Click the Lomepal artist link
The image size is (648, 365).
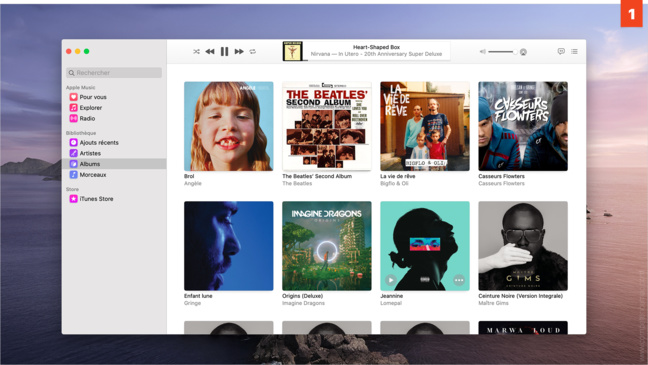click(x=391, y=303)
